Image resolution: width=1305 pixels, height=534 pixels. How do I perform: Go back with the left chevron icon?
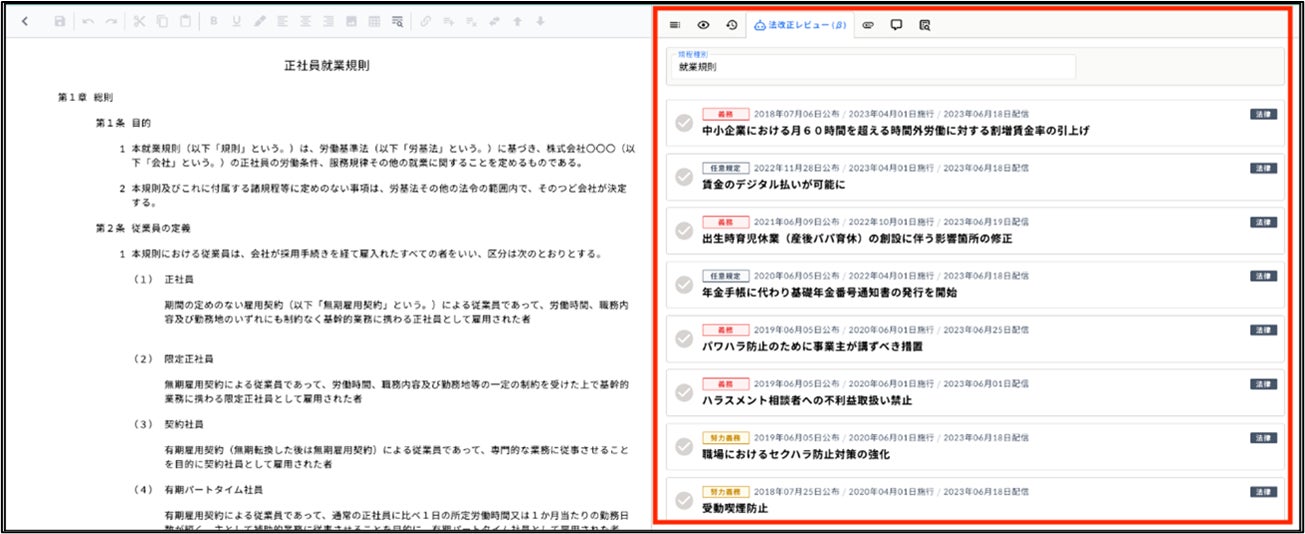[25, 21]
